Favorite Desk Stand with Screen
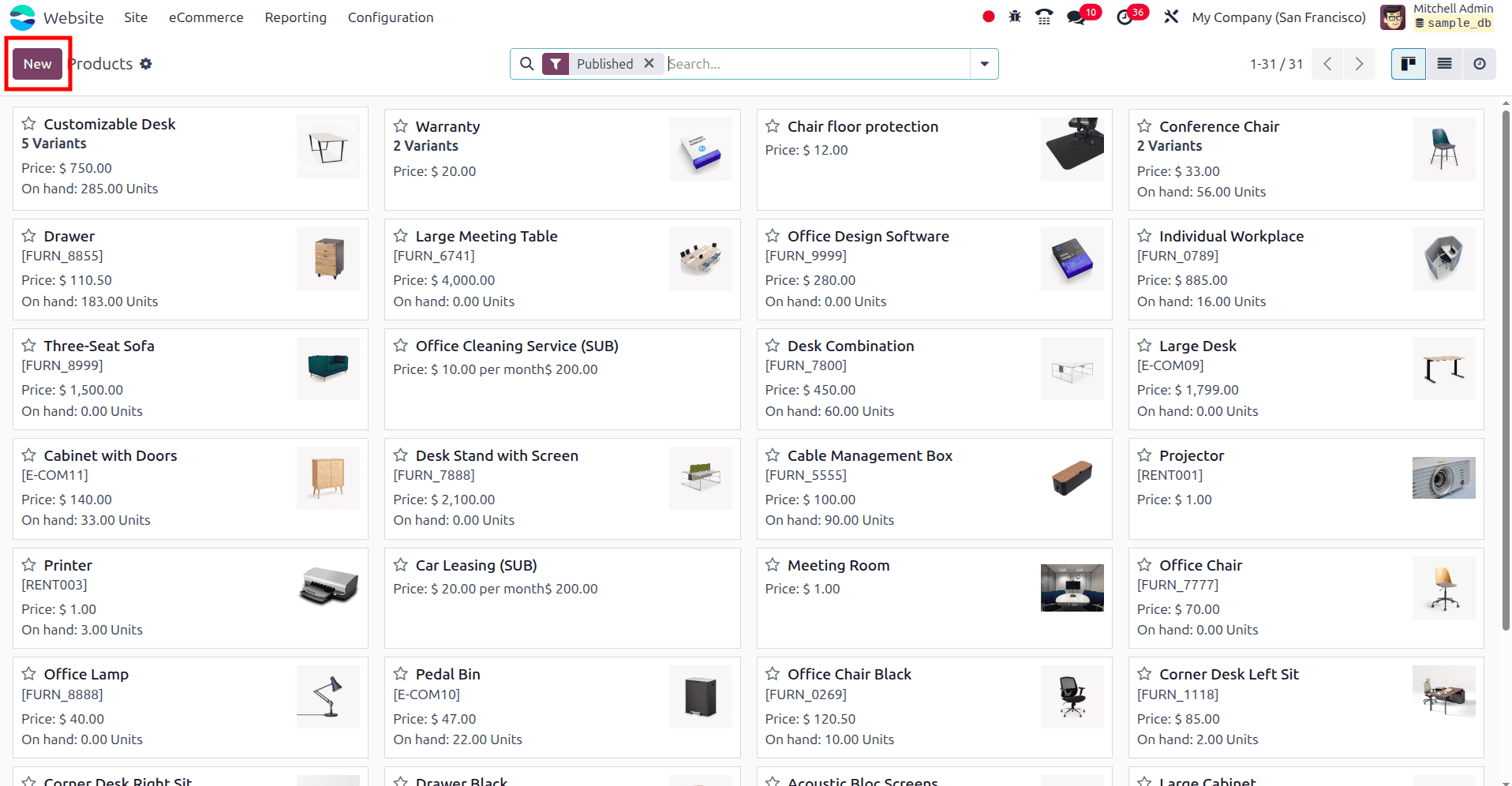 pyautogui.click(x=401, y=455)
